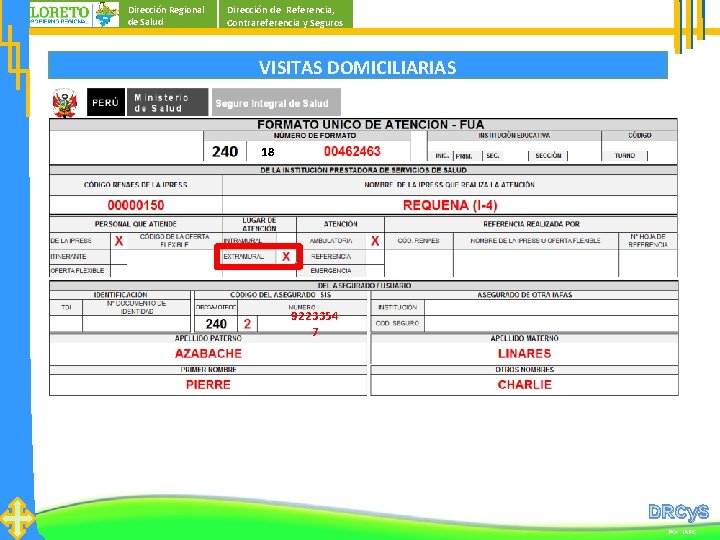Viewport: 720px width, 540px height.
Task: Click the Seguro Integral de Salud banner
Action: (276, 102)
